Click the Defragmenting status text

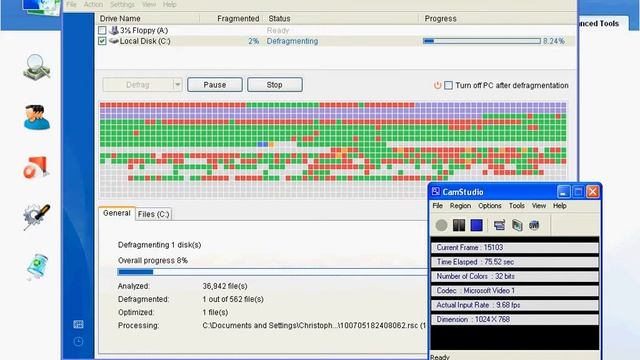click(292, 41)
